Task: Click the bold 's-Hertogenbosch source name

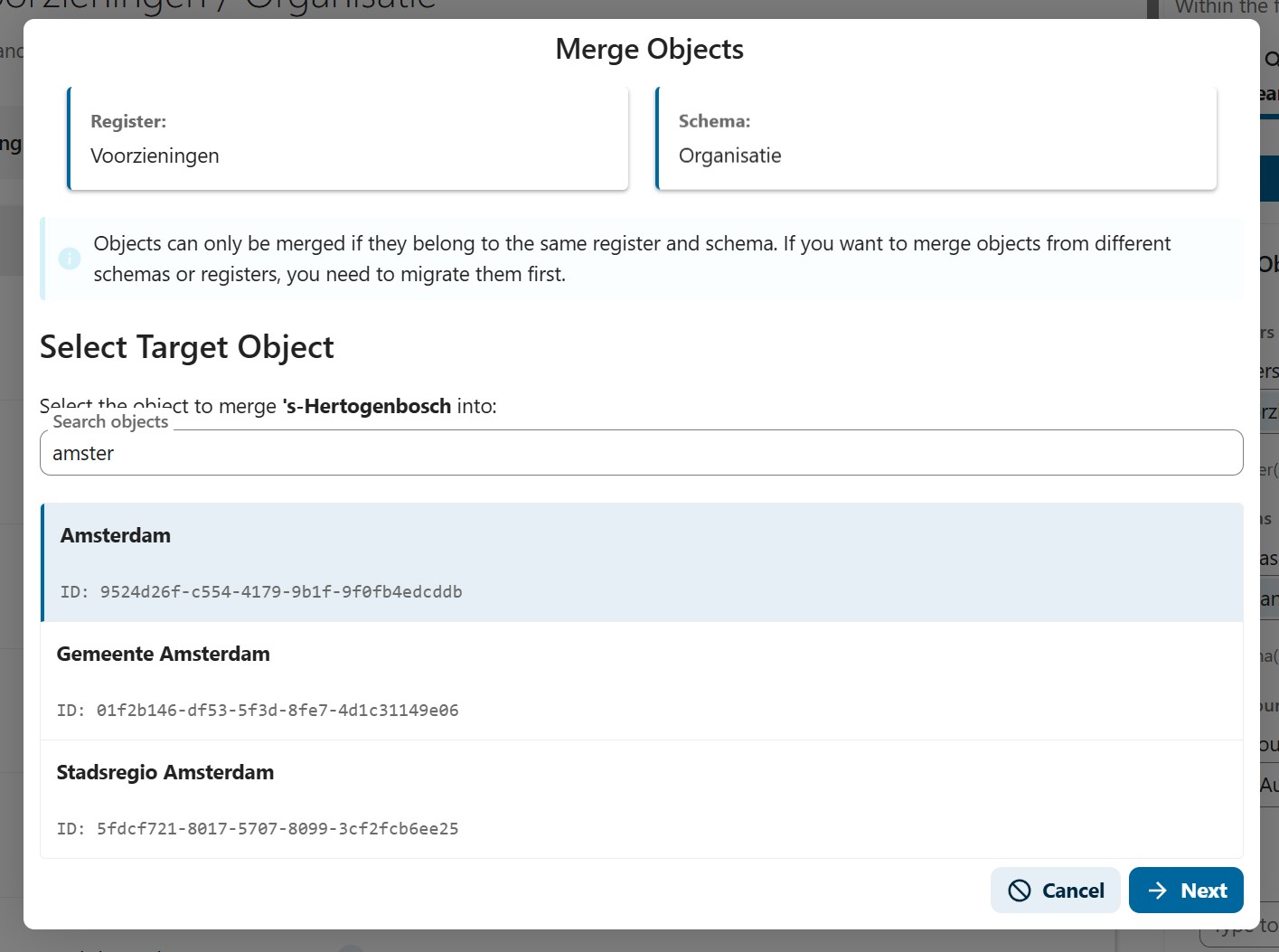Action: [x=366, y=406]
